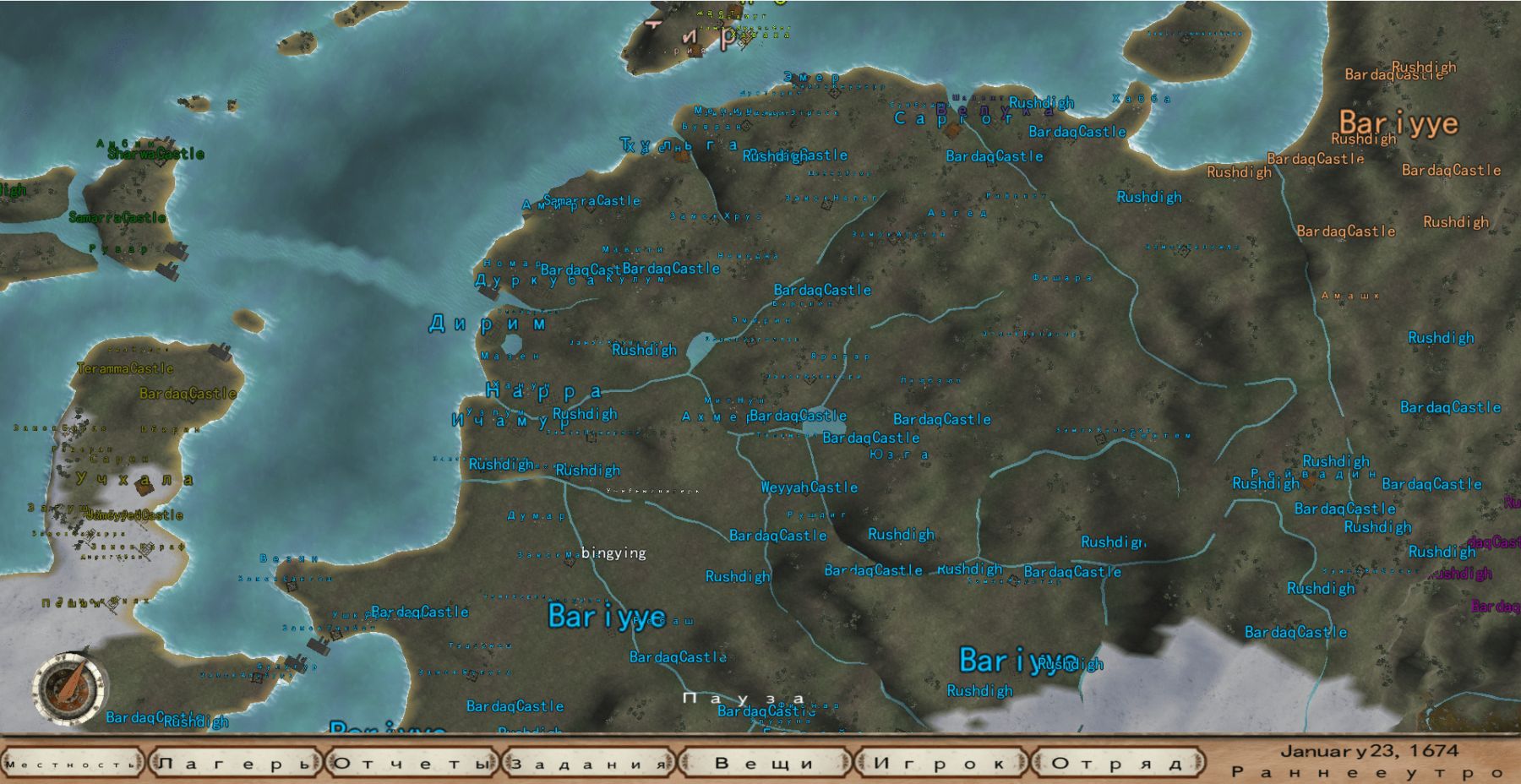The image size is (1521, 784).
Task: Open the Задания (Quests) screen
Action: pyautogui.click(x=589, y=764)
